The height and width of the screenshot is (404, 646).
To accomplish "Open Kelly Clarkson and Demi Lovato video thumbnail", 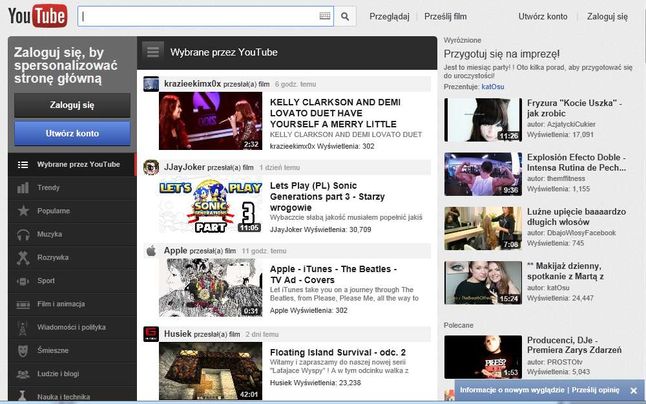I will (x=210, y=121).
